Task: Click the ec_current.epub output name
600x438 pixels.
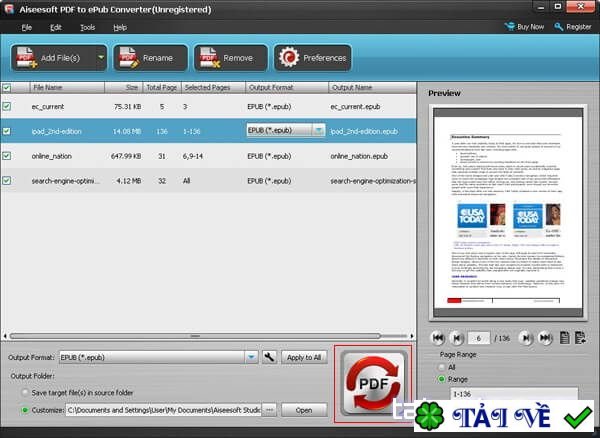Action: click(x=355, y=107)
